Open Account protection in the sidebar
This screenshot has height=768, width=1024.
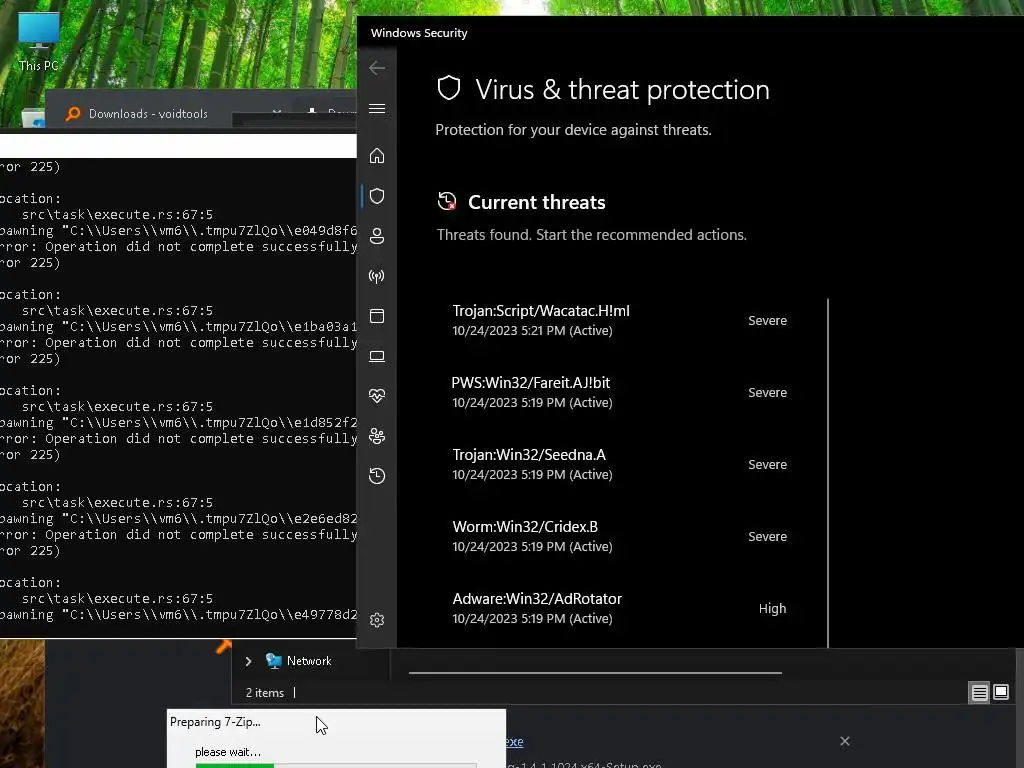(377, 236)
